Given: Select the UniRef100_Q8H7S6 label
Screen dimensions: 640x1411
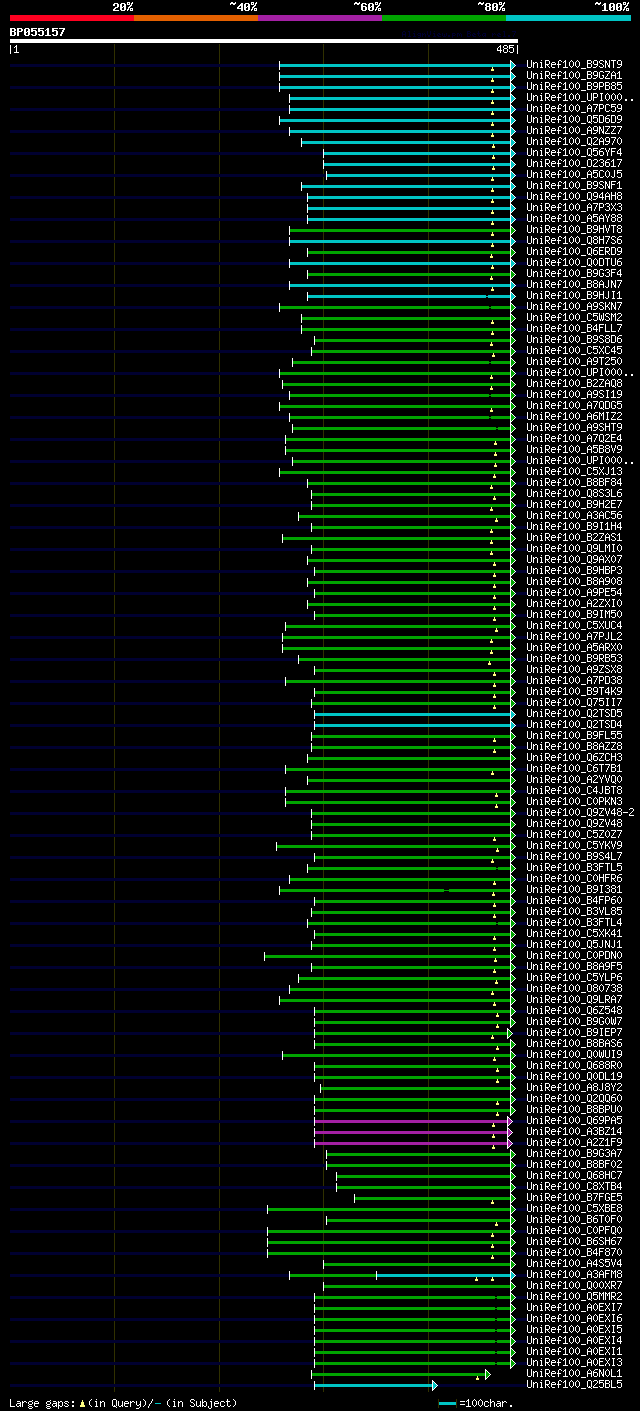Looking at the screenshot, I should pos(574,241).
